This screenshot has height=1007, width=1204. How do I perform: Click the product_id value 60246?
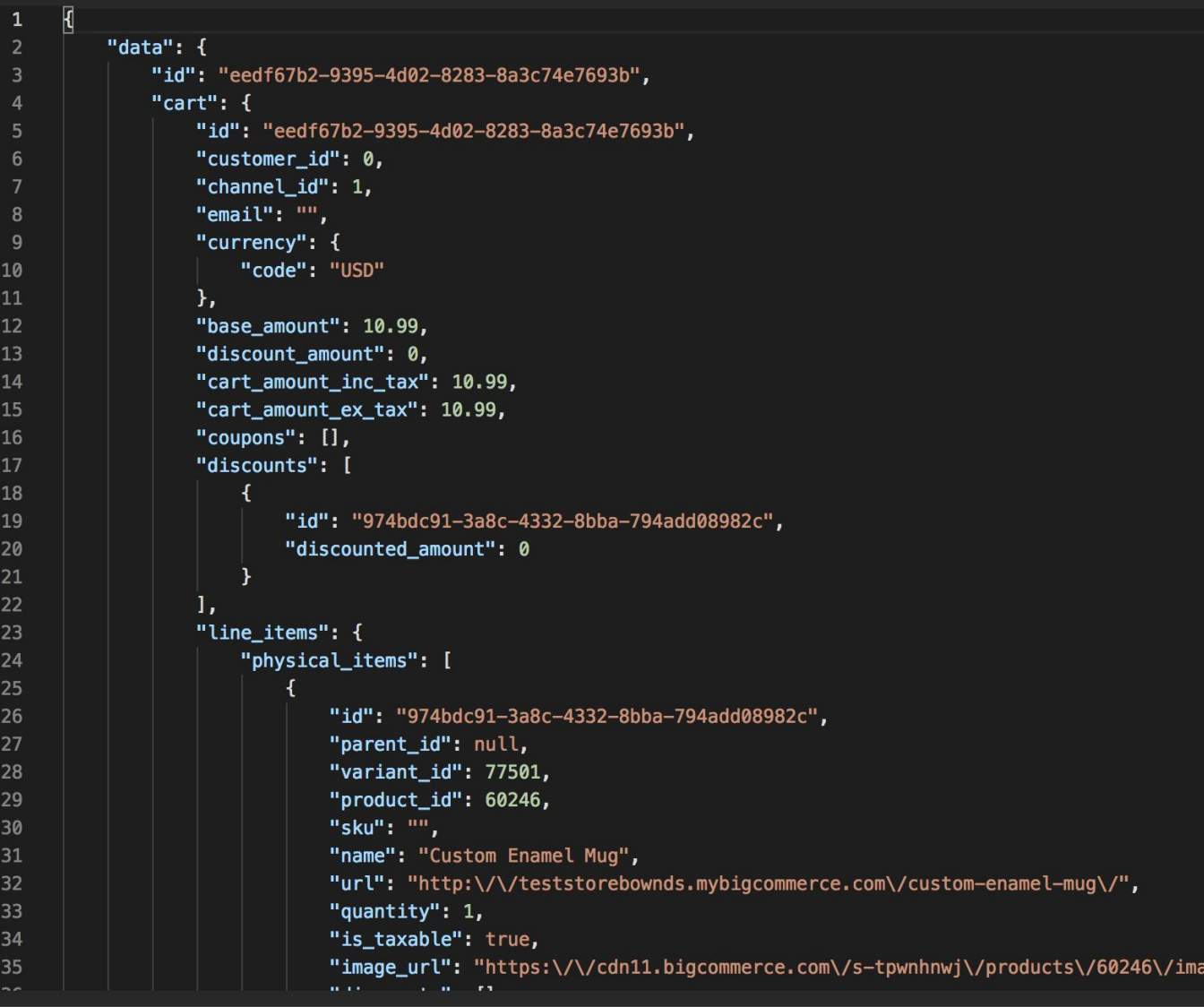(x=512, y=799)
